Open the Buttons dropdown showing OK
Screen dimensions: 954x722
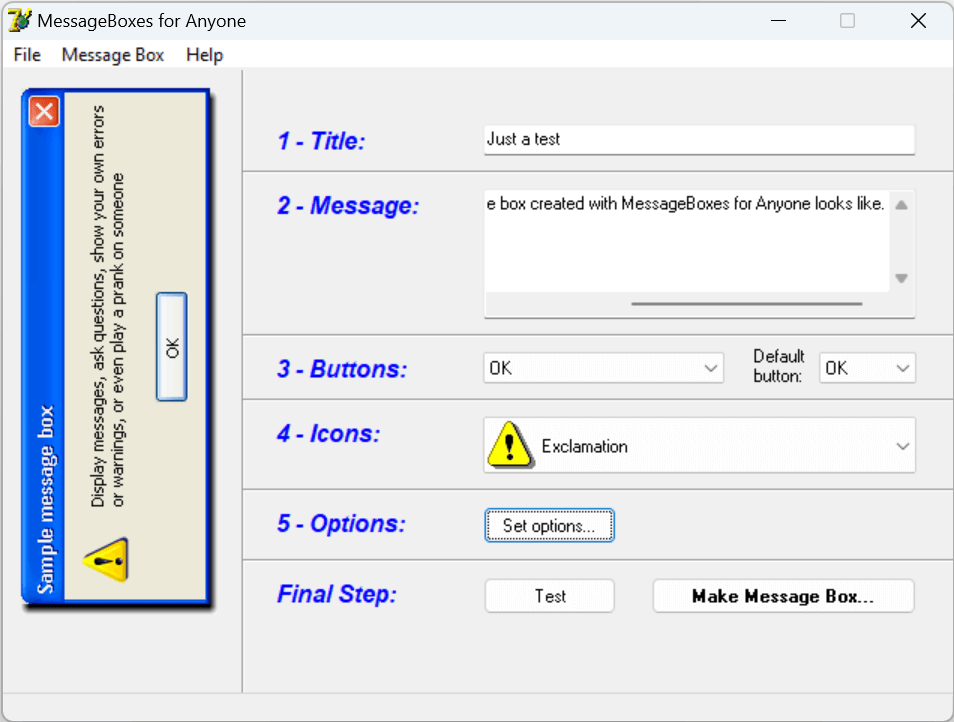pyautogui.click(x=604, y=368)
